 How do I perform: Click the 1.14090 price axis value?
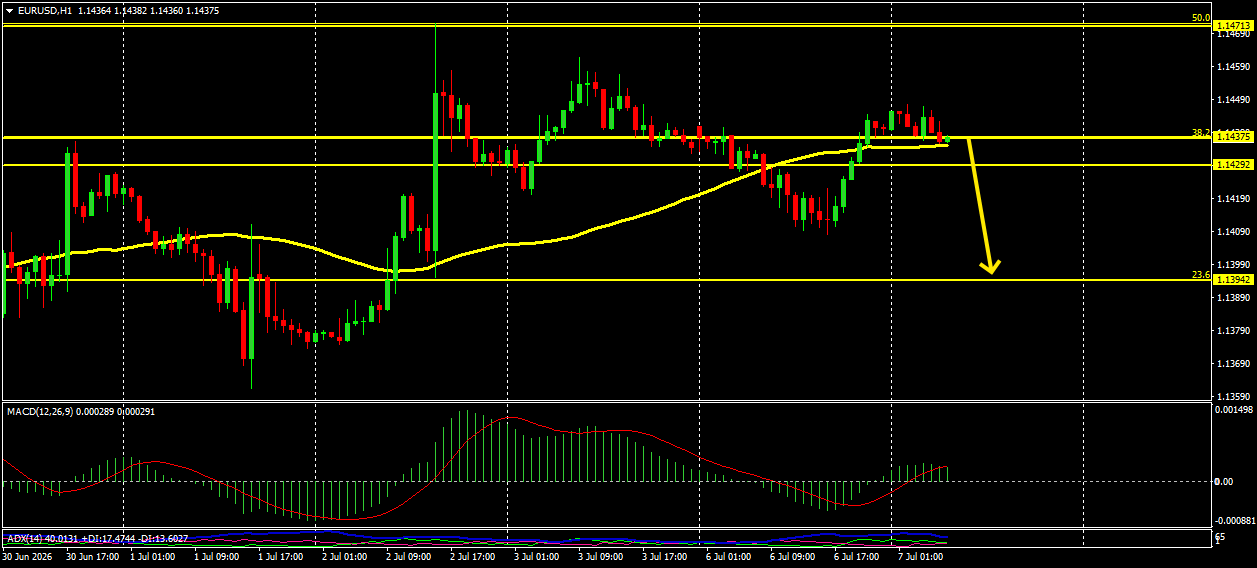tap(1232, 232)
